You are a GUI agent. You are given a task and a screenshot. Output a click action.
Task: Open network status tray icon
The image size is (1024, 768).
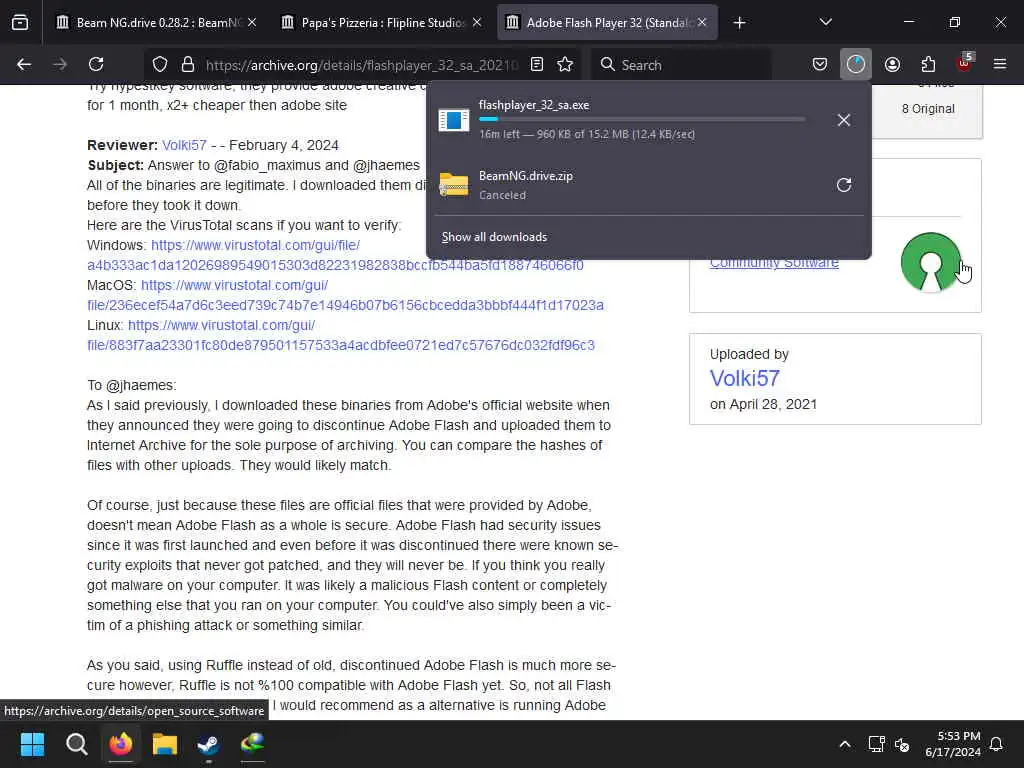876,744
